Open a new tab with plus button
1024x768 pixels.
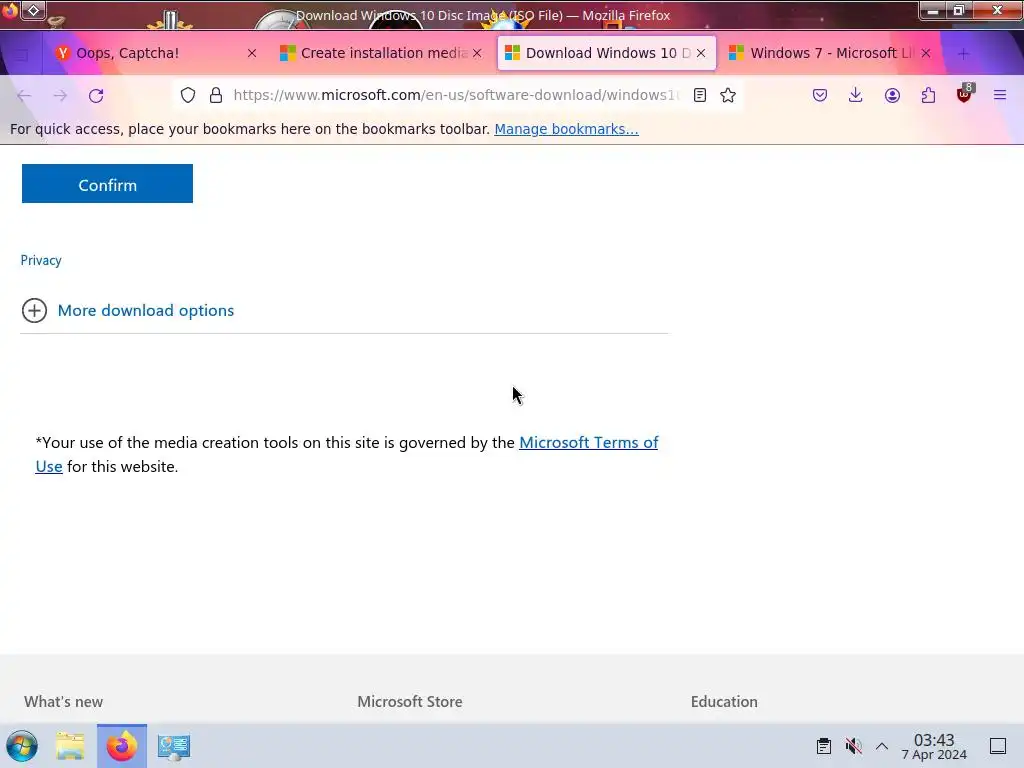[963, 54]
